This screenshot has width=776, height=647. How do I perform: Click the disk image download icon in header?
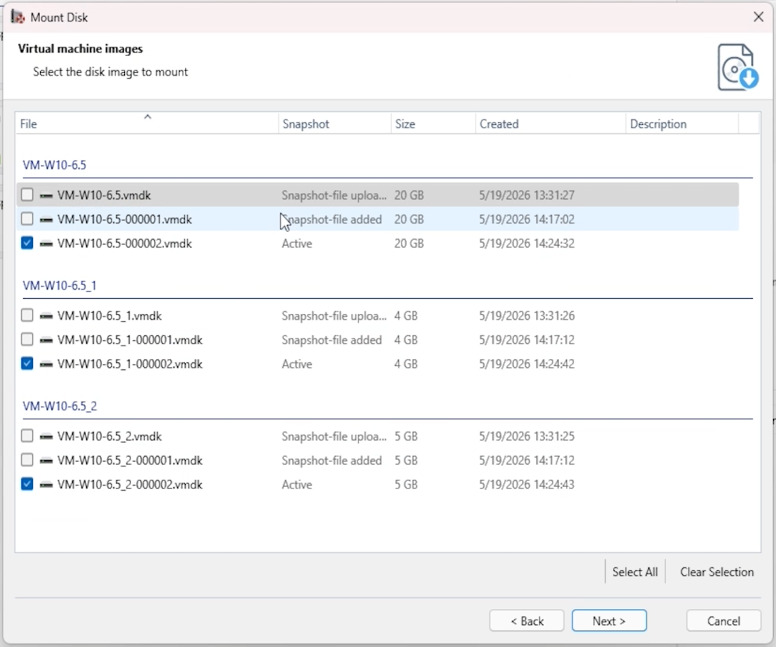click(x=737, y=67)
